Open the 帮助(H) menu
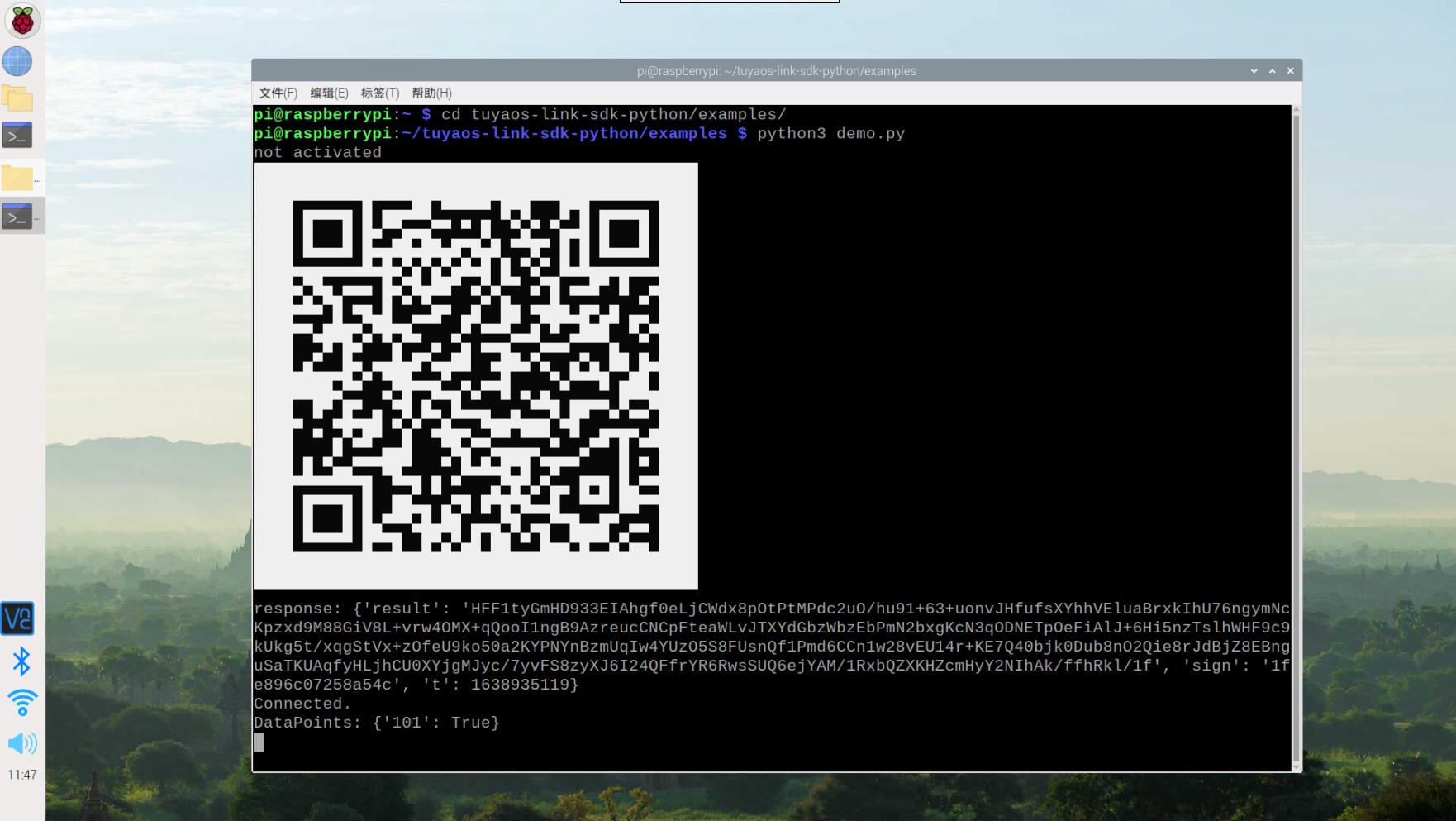1456x821 pixels. (431, 93)
